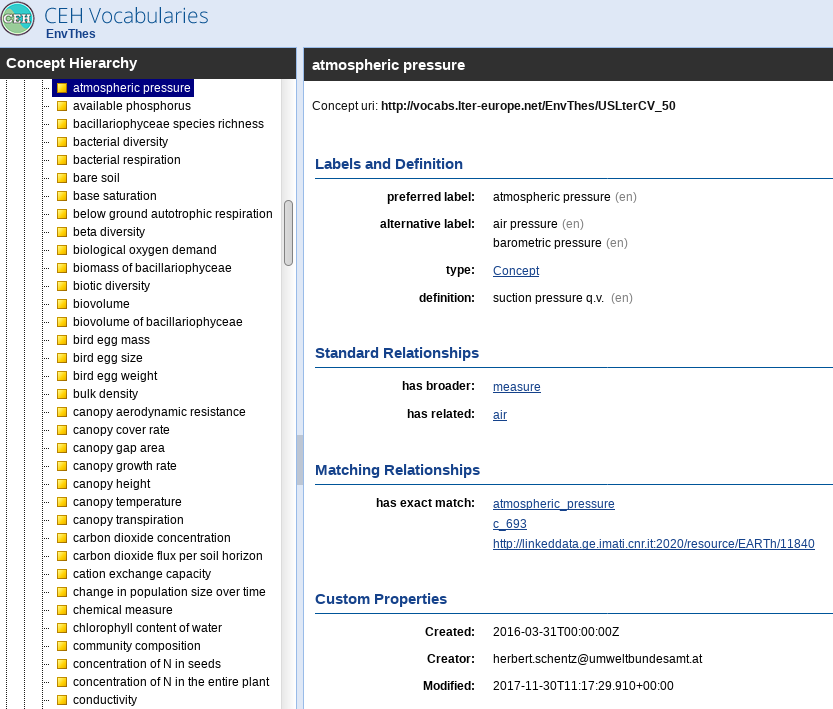Click the hierarchy panel vertical scrollbar thumb
Viewport: 833px width, 709px height.
288,232
